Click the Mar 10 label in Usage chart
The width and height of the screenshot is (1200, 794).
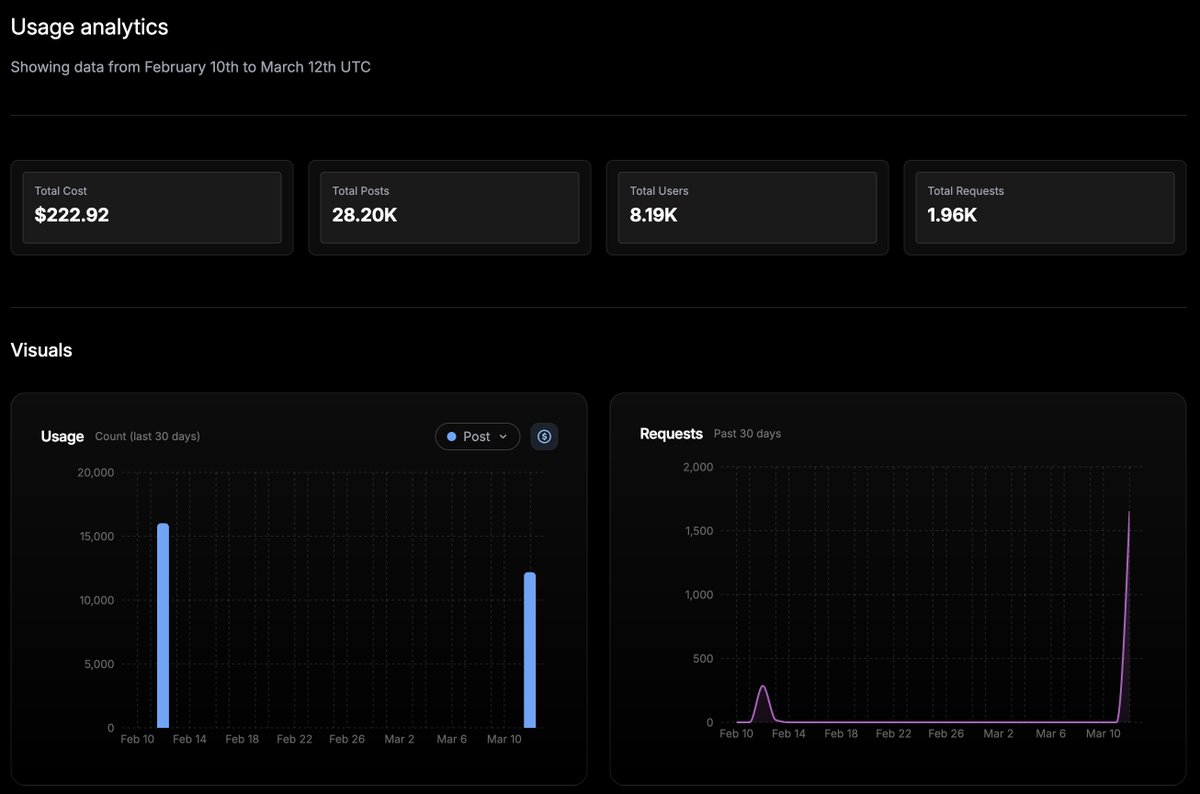[504, 739]
